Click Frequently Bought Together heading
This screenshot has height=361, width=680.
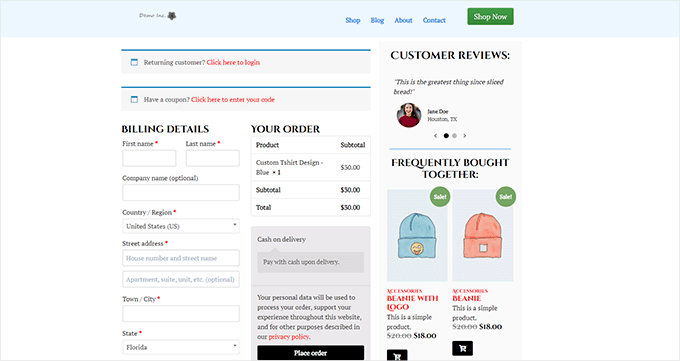point(450,168)
